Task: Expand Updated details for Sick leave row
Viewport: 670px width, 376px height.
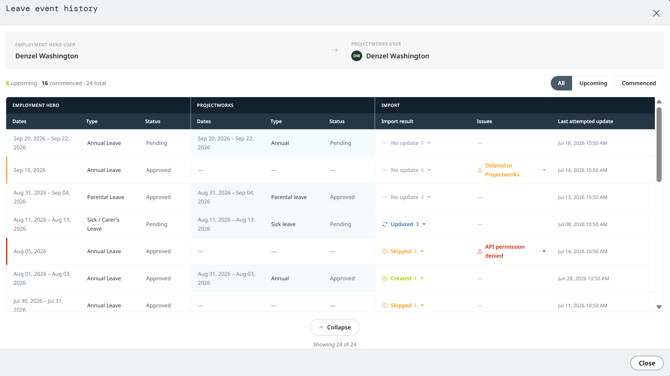Action: 424,224
